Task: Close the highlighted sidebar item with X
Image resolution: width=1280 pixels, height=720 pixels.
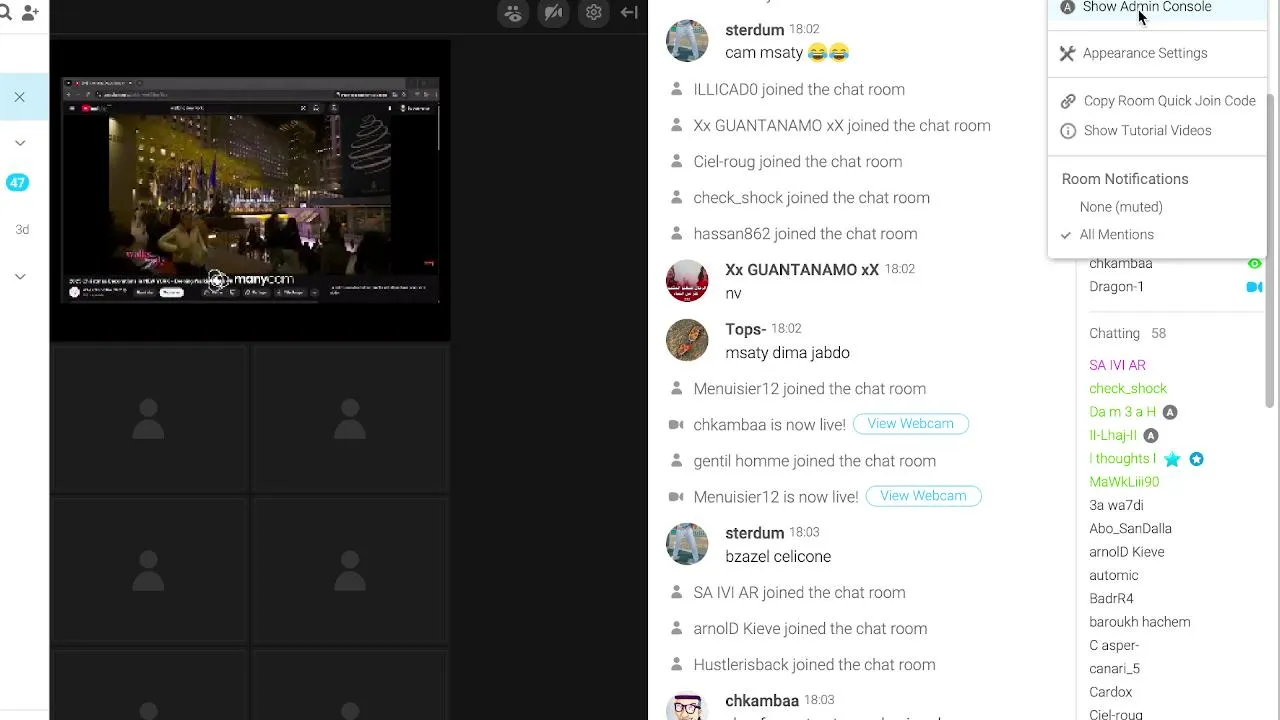Action: click(19, 97)
